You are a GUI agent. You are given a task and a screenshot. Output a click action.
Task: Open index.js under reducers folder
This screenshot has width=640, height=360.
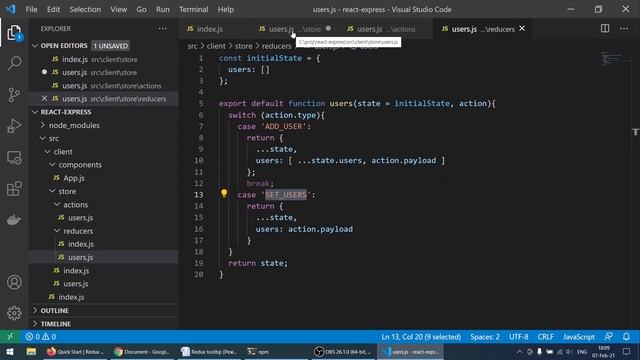pos(81,244)
